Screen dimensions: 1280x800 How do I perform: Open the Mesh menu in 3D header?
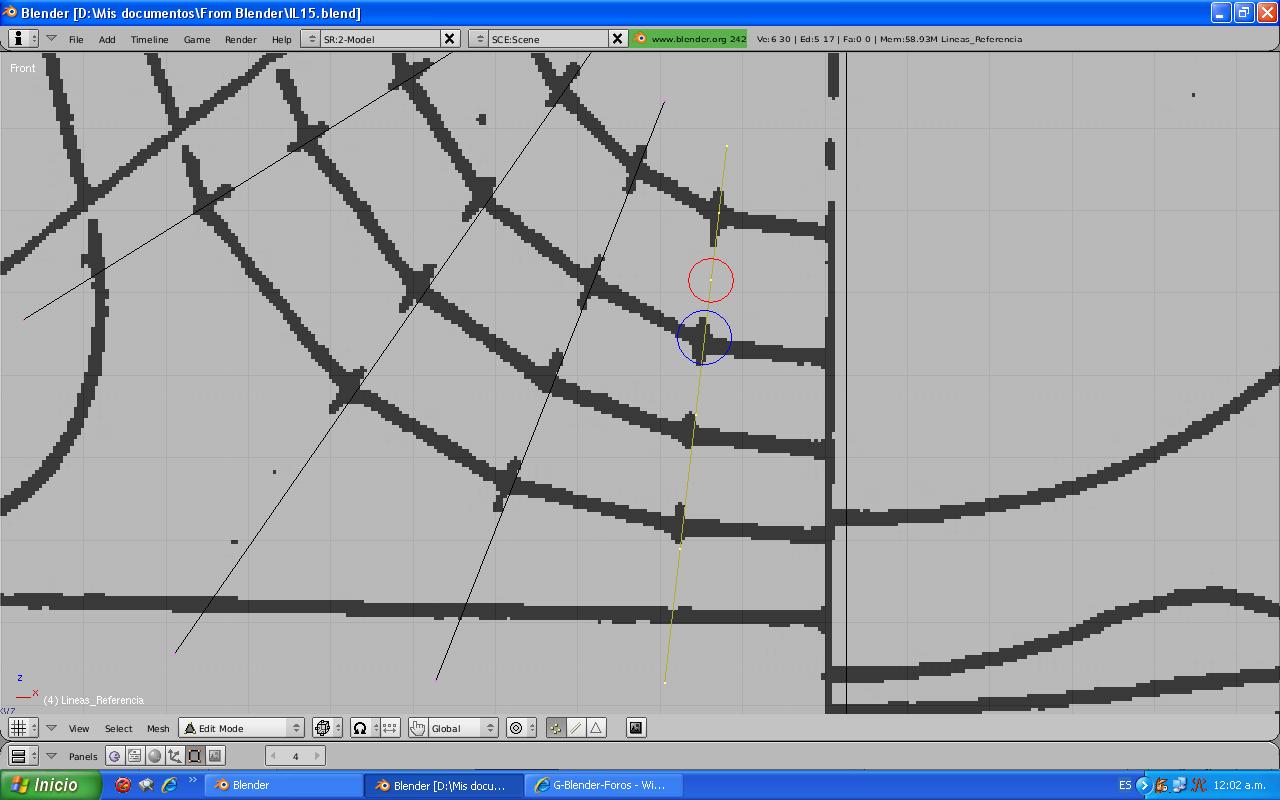[158, 728]
